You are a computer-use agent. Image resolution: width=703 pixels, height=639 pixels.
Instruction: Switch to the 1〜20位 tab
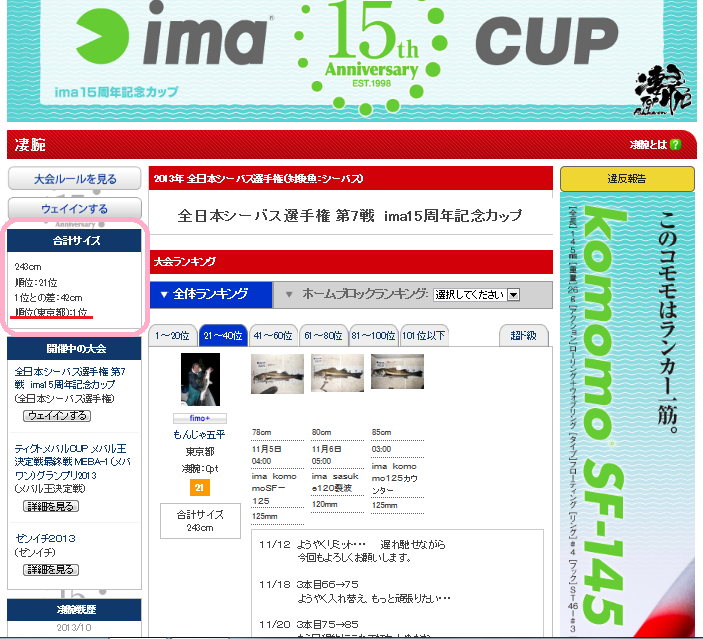(x=172, y=335)
